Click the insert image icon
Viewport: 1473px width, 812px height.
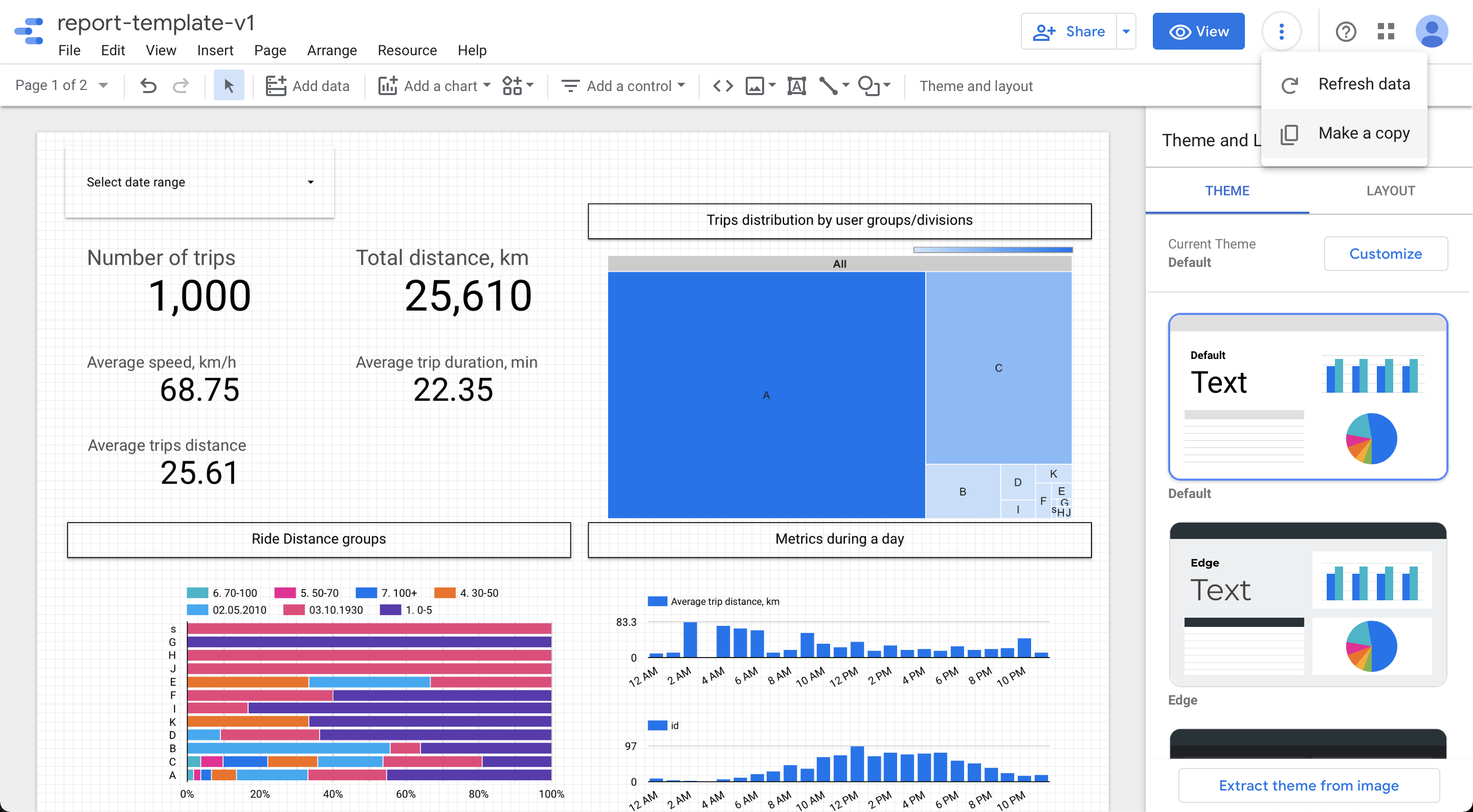coord(755,86)
